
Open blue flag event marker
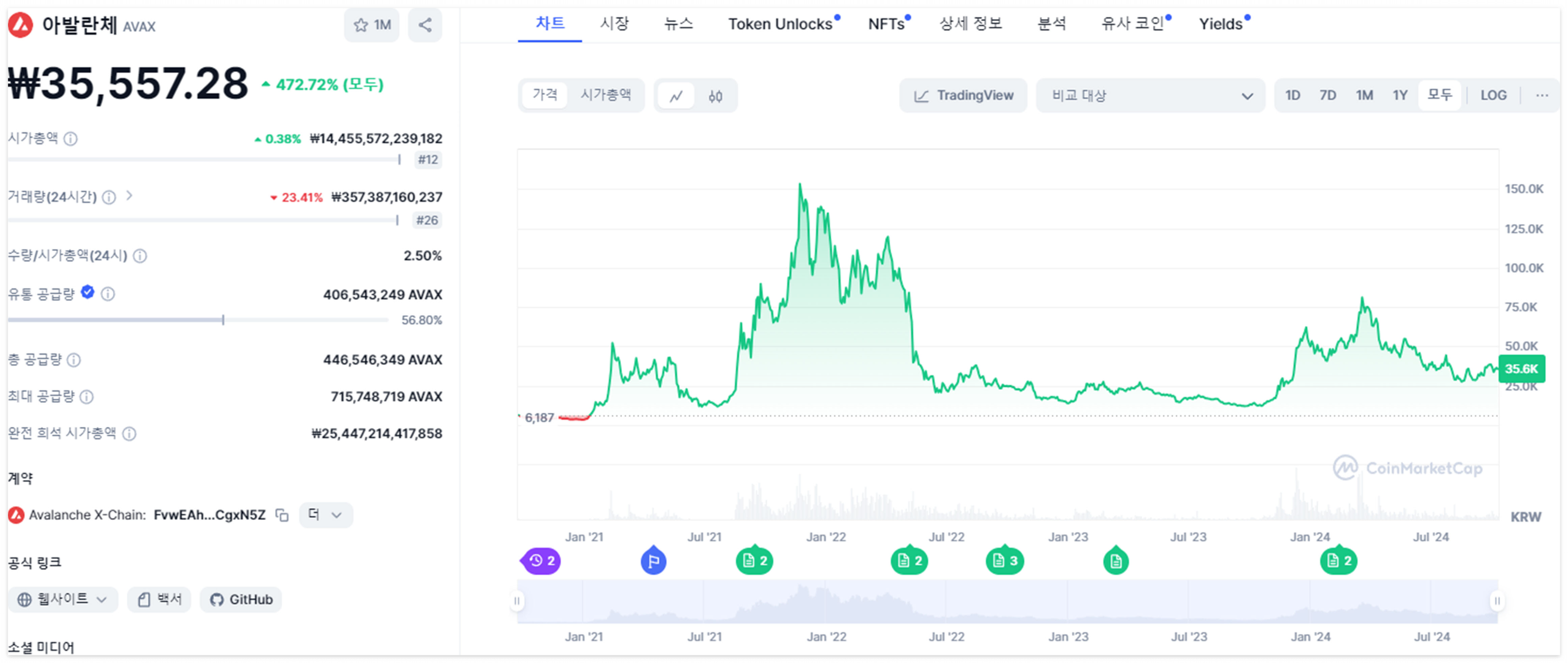[x=653, y=560]
